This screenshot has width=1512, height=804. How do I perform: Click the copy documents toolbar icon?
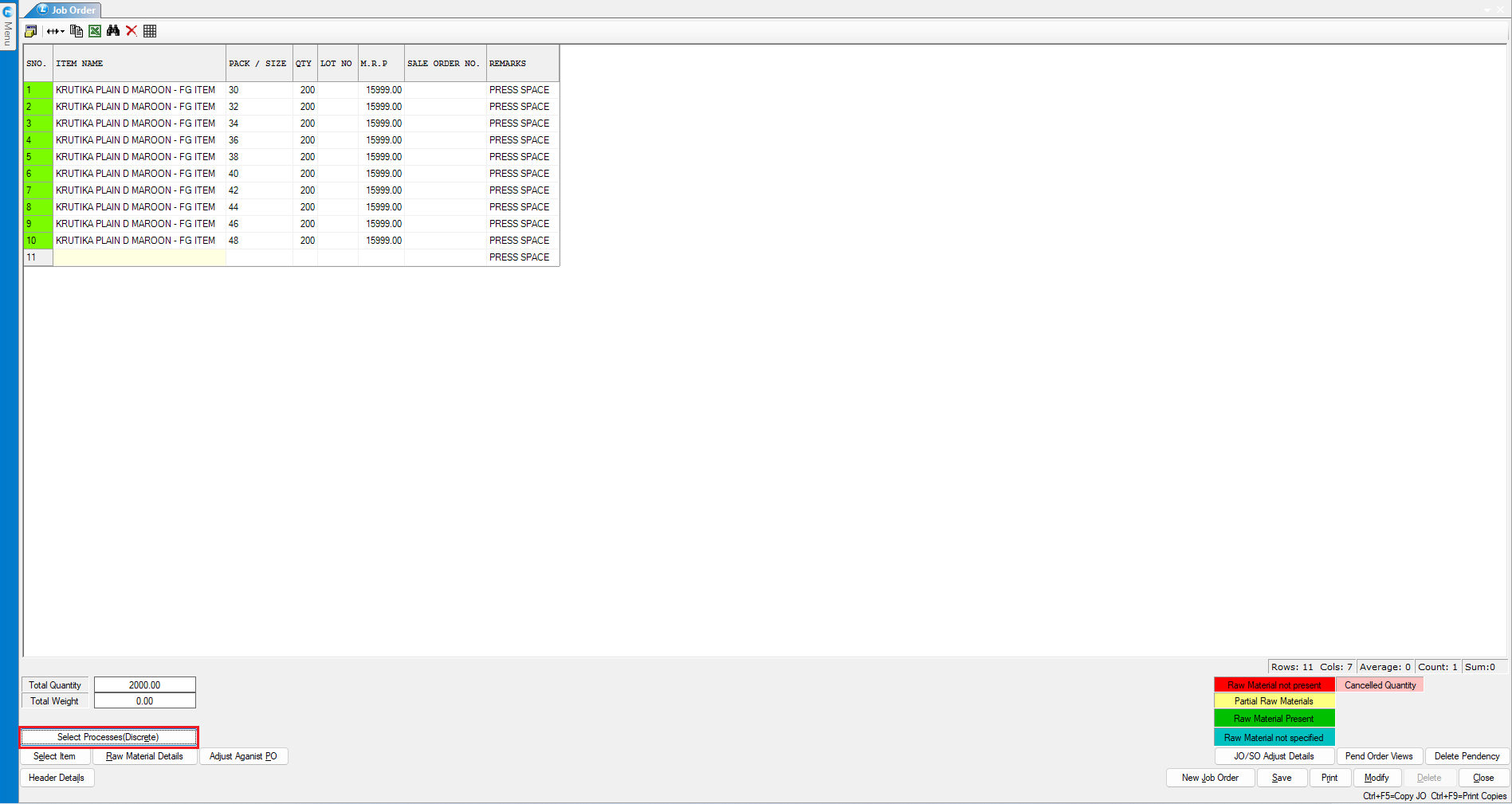coord(77,31)
